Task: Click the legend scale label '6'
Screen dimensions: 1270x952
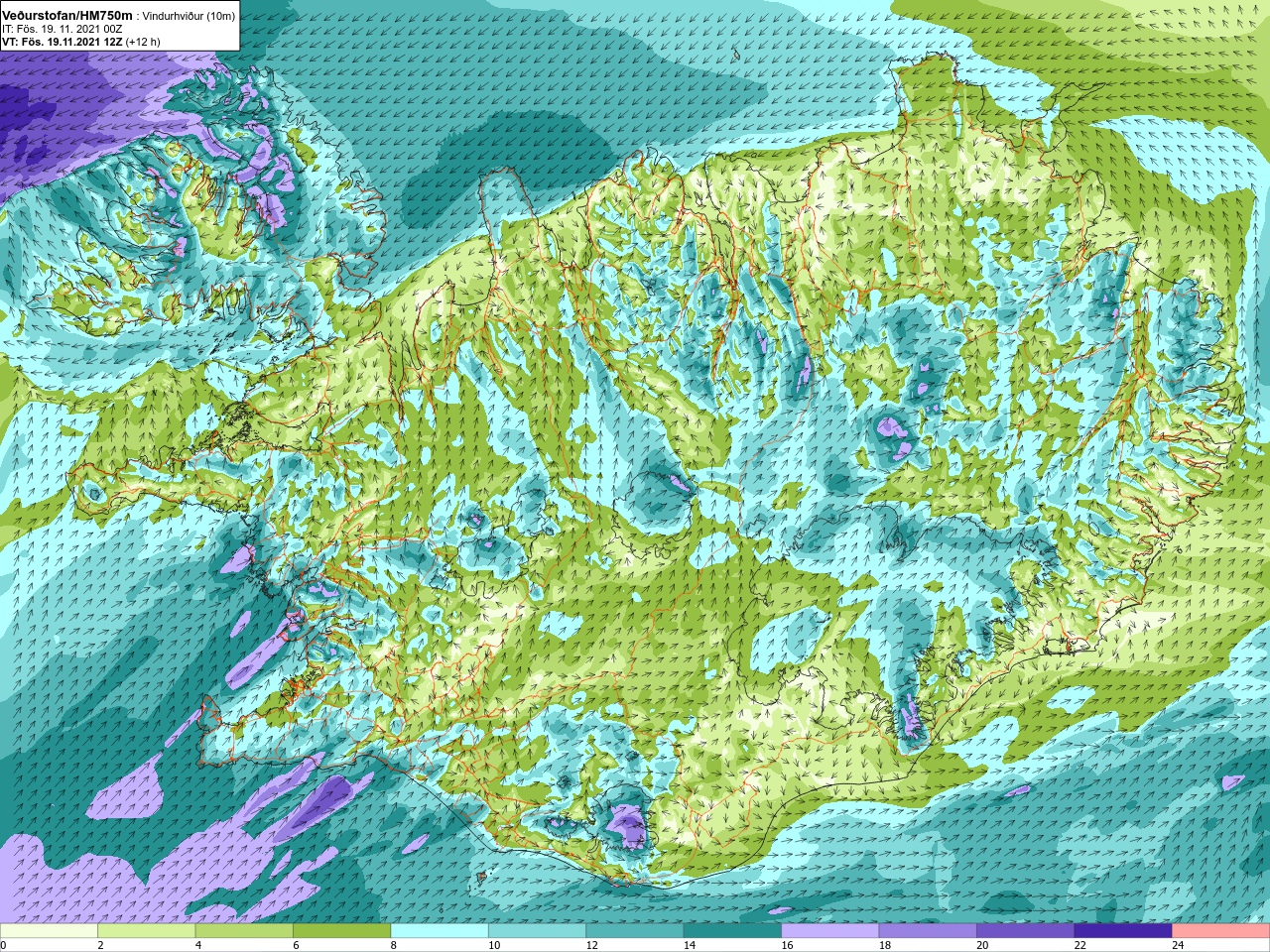Action: [x=296, y=945]
